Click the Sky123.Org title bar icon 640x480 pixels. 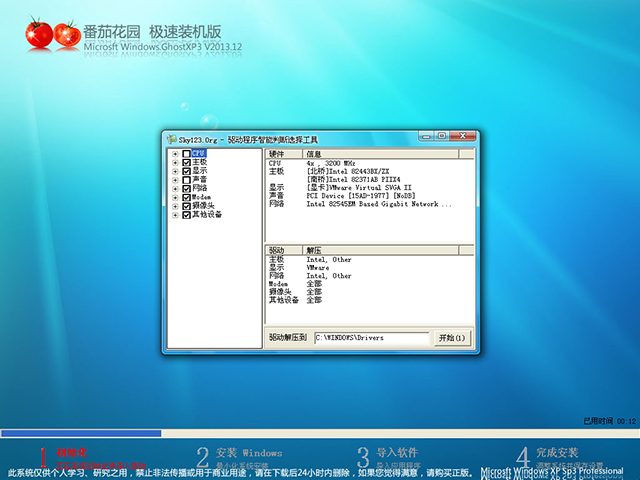point(171,139)
